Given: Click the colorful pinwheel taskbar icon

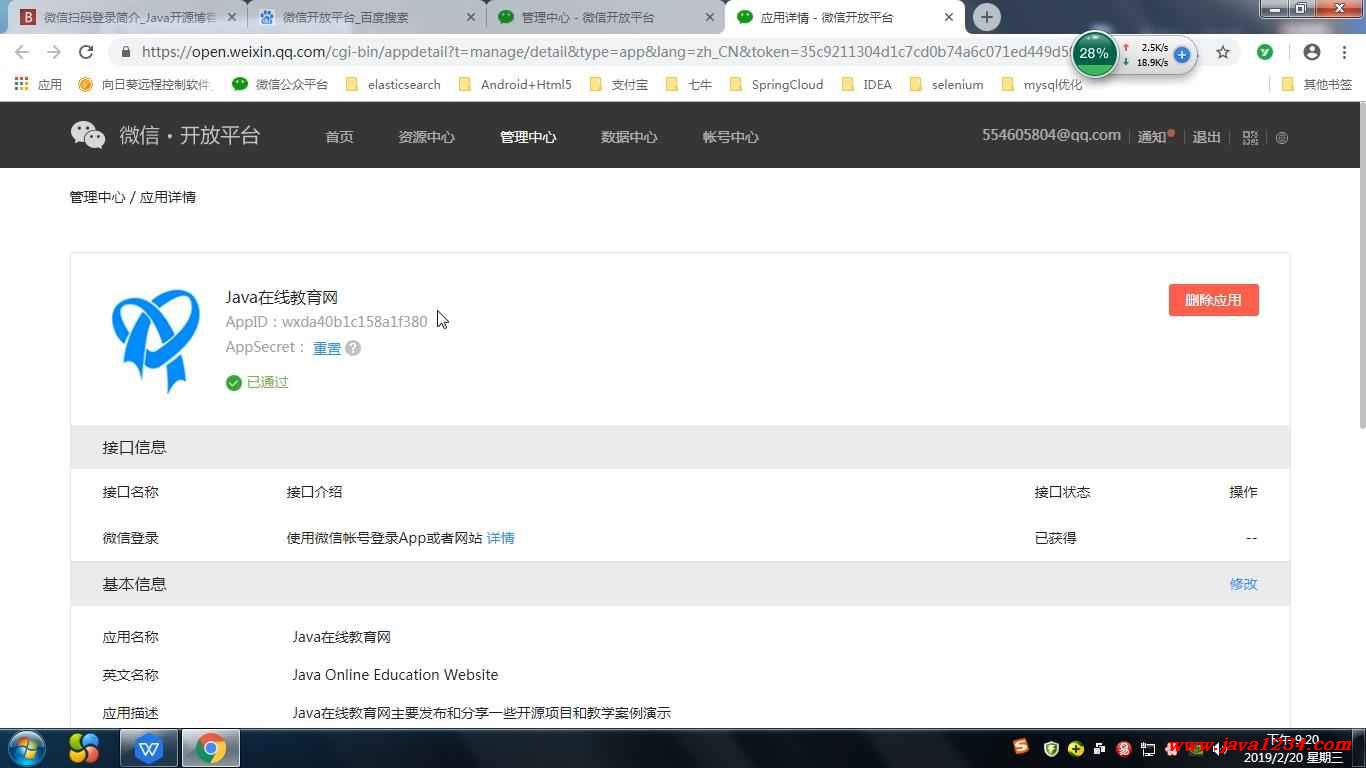Looking at the screenshot, I should [84, 748].
